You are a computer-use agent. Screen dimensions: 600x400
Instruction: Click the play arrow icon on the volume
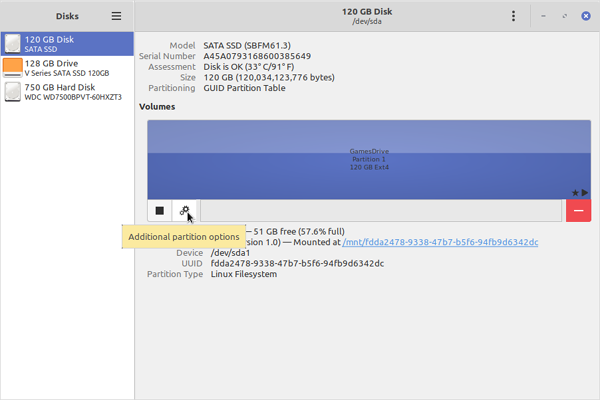(x=584, y=192)
